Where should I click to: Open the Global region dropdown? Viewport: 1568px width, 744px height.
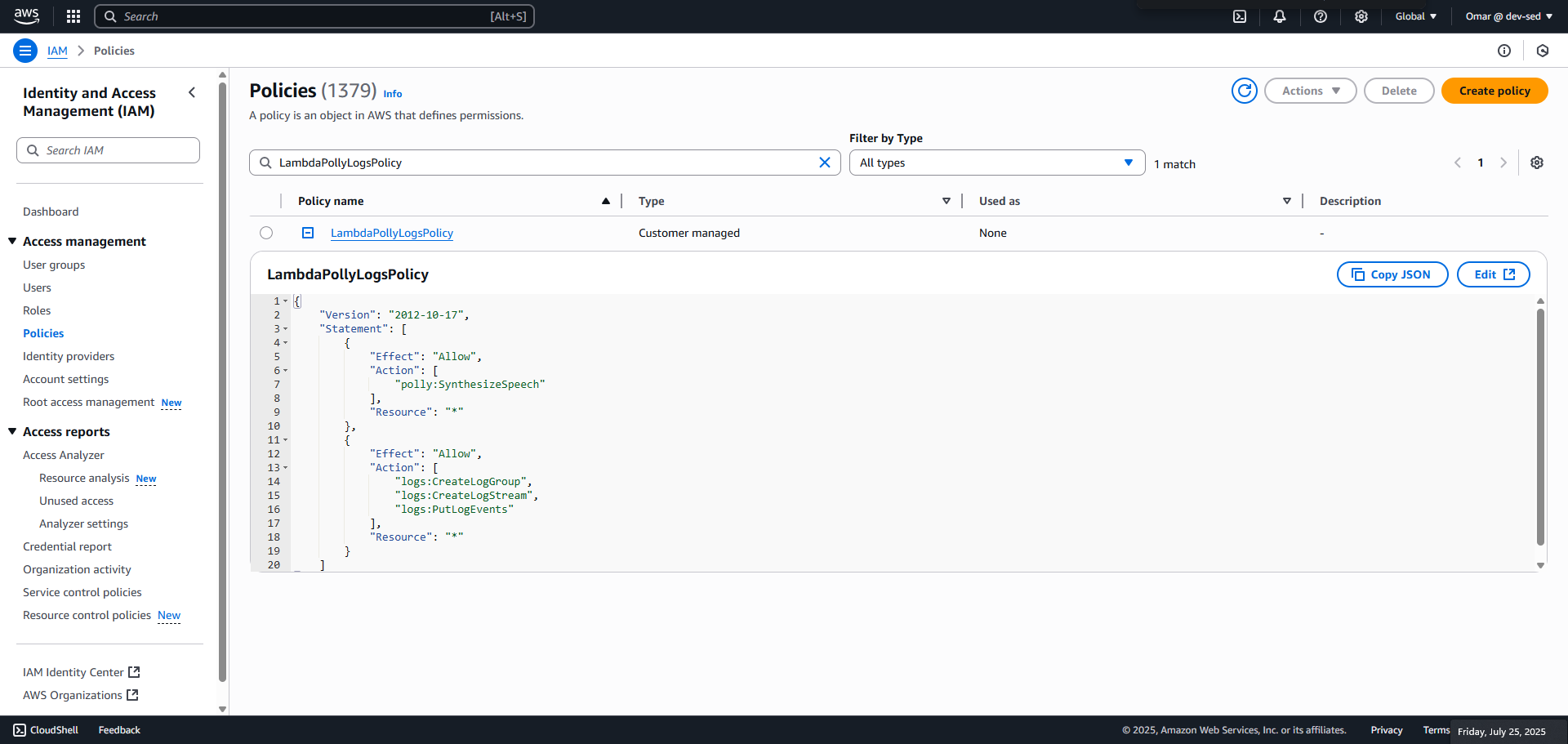tap(1416, 16)
